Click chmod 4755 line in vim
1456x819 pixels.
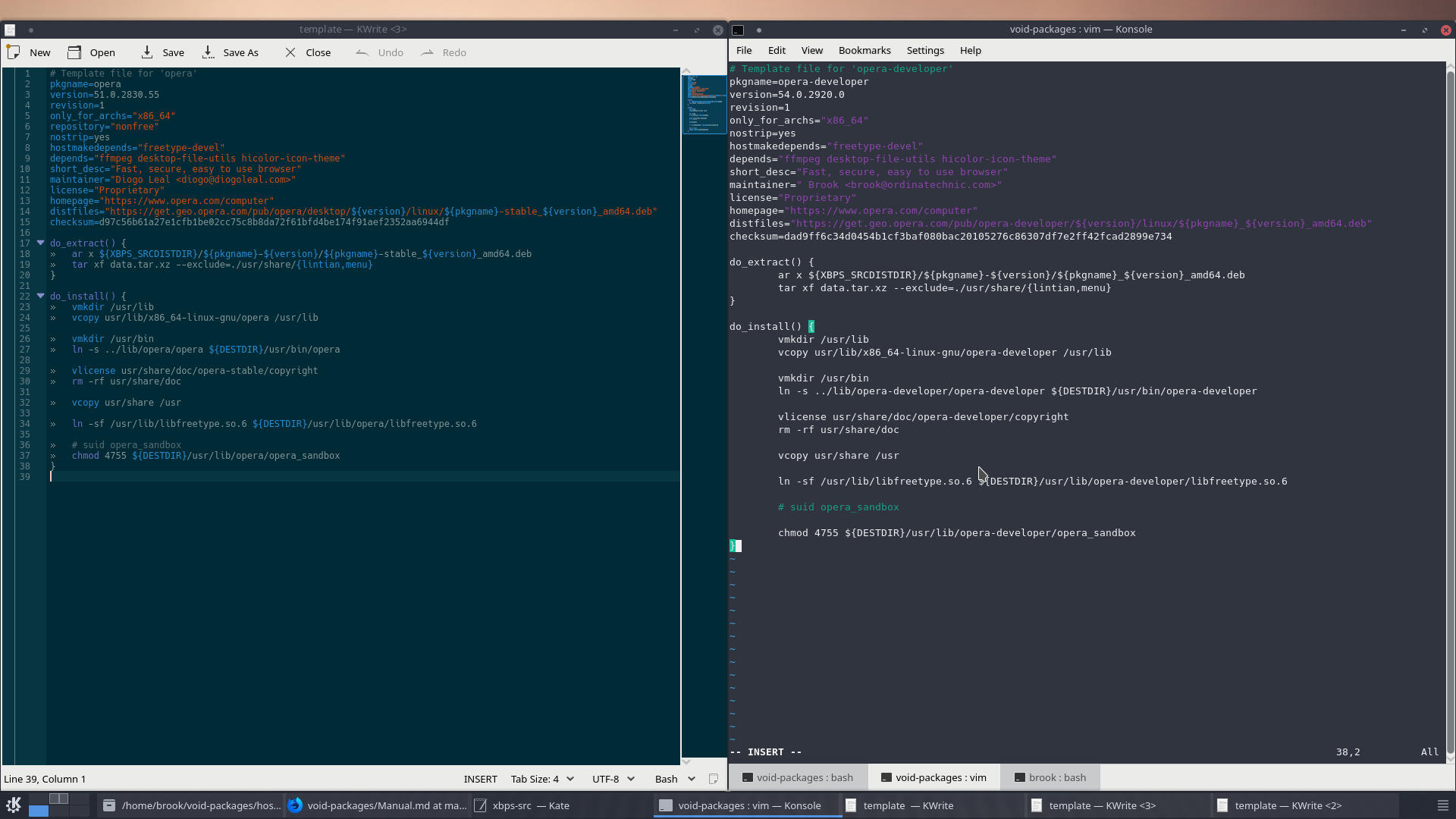[x=957, y=533]
